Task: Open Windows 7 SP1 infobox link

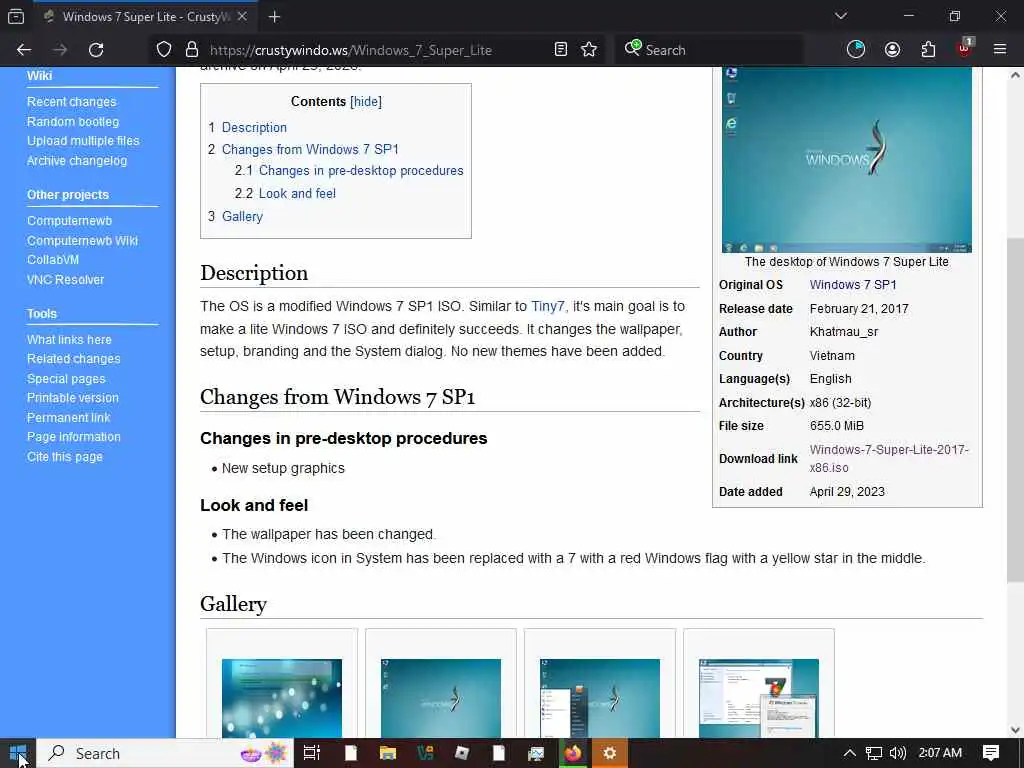Action: 853,285
